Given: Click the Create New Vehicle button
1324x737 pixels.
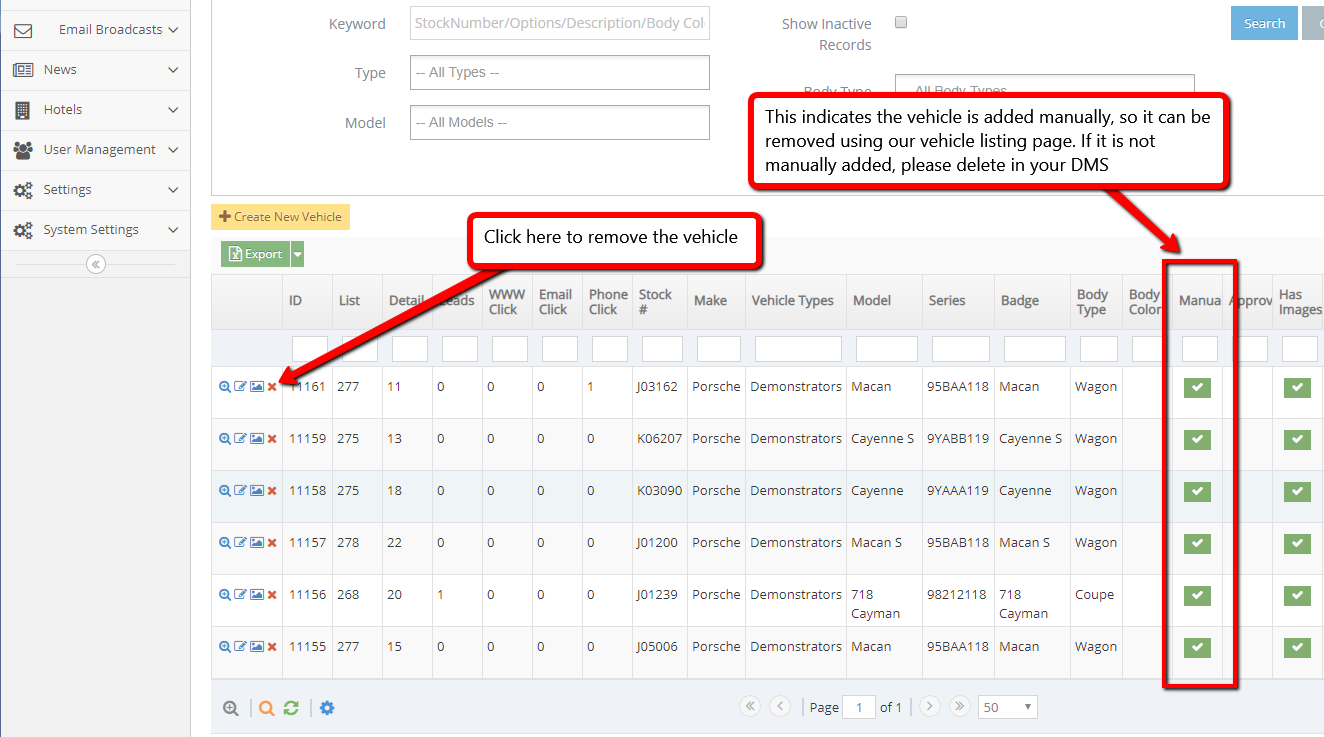Looking at the screenshot, I should click(280, 217).
